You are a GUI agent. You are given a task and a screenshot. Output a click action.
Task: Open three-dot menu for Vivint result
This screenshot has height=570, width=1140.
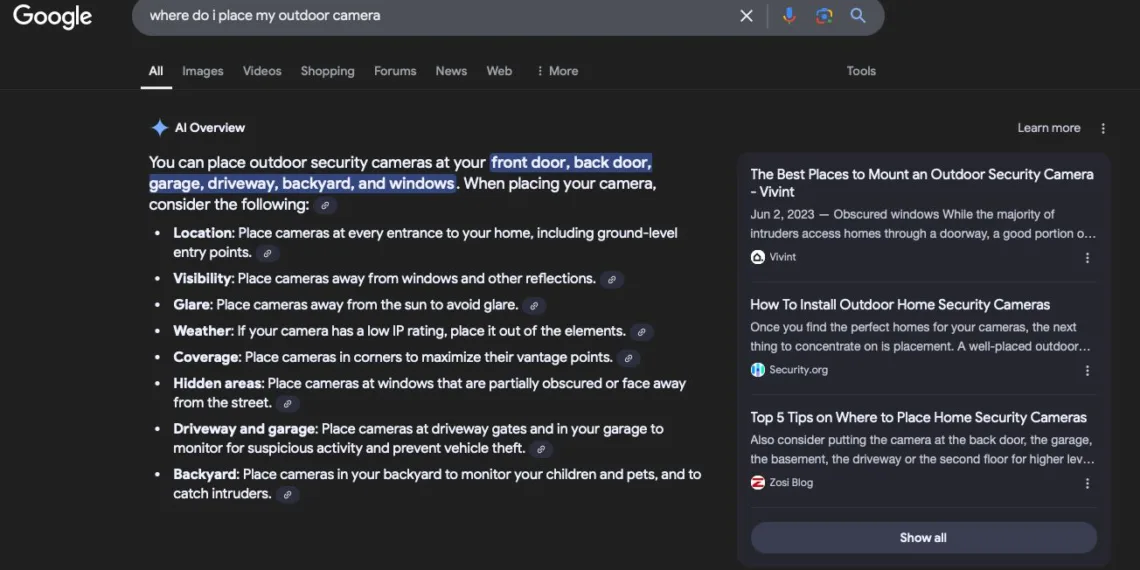coord(1088,257)
